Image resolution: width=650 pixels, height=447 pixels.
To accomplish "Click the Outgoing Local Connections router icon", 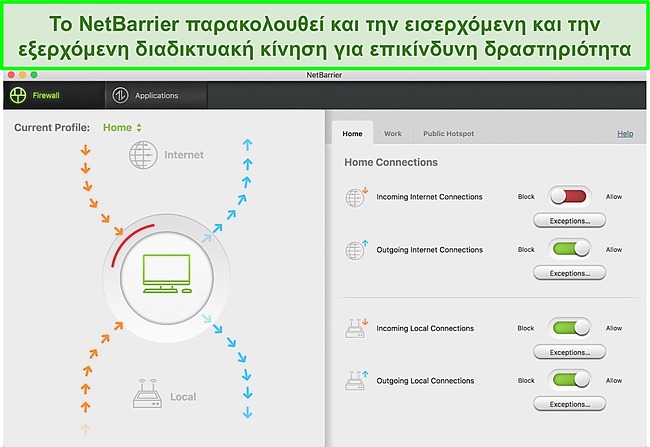I will [356, 381].
